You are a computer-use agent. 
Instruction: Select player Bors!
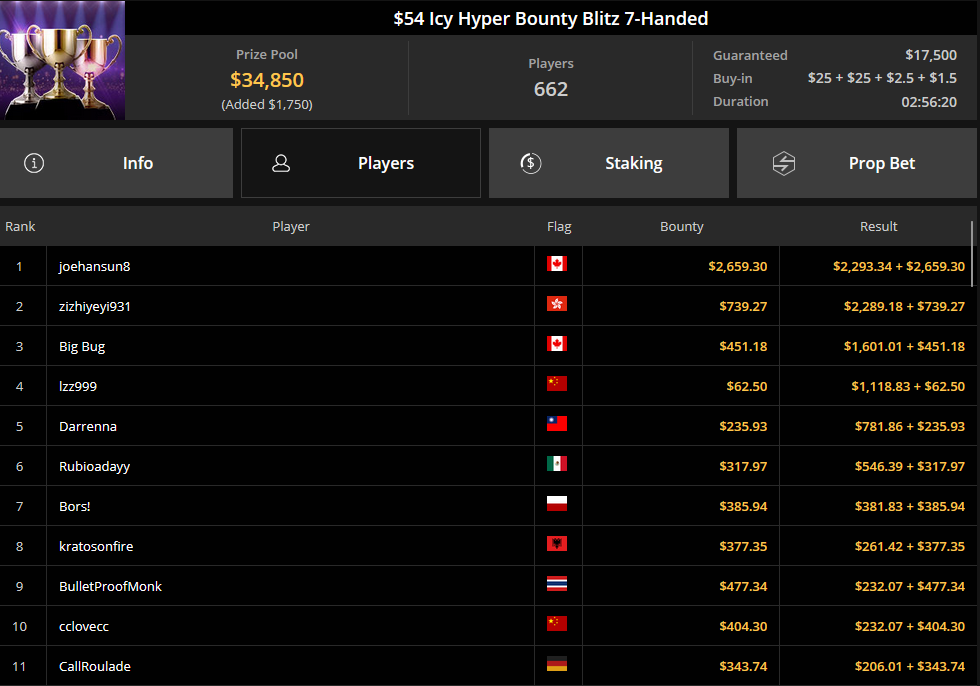(74, 506)
